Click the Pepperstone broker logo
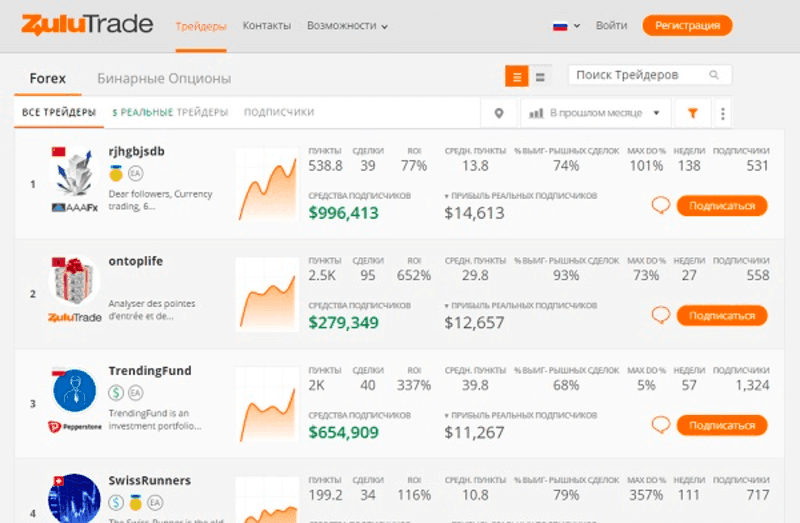This screenshot has width=800, height=523. pos(75,427)
